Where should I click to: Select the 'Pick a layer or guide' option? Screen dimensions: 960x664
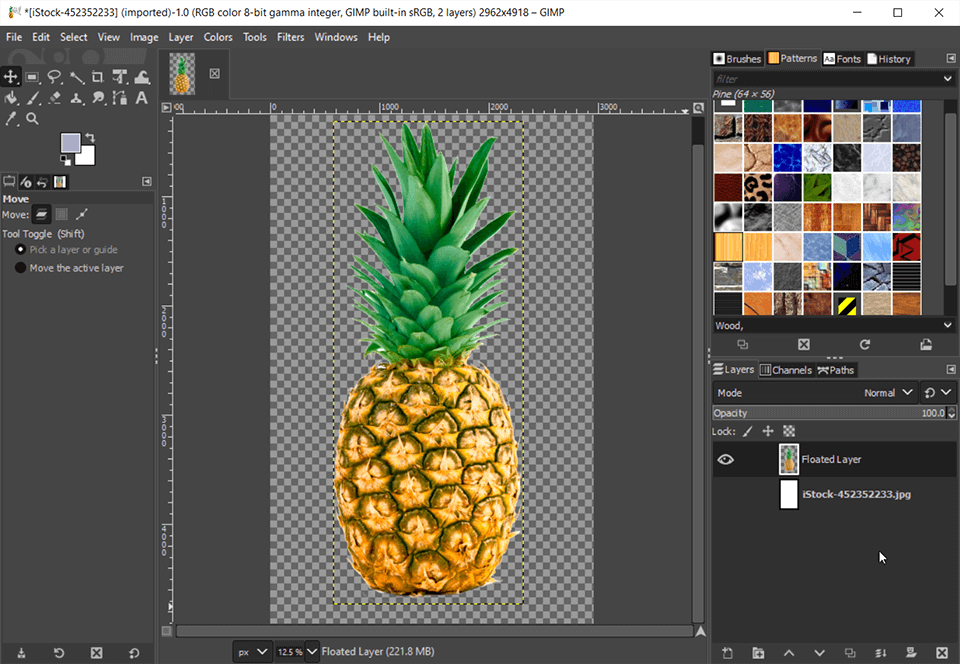pyautogui.click(x=20, y=250)
